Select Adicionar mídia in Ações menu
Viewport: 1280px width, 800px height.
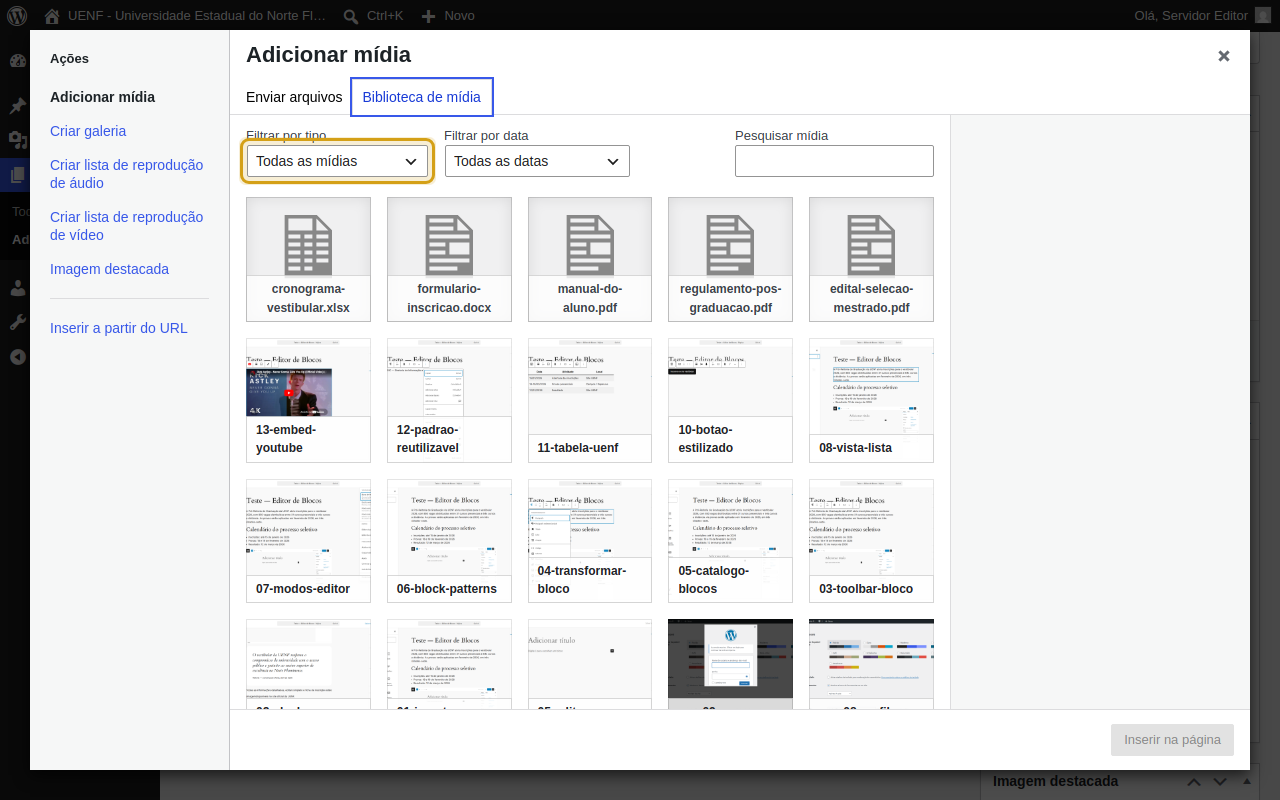coord(102,97)
